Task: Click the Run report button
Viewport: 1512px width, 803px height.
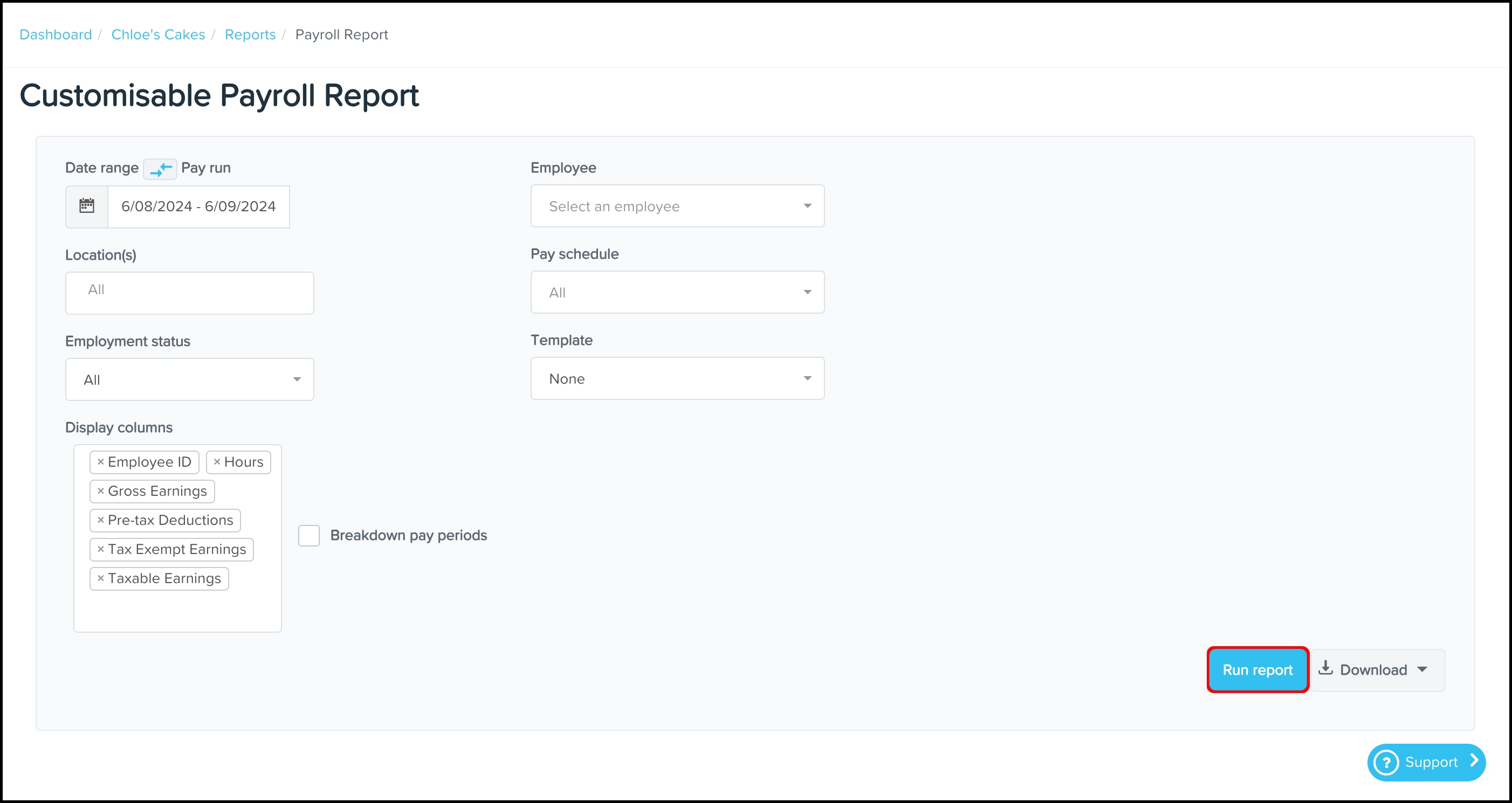Action: tap(1257, 669)
